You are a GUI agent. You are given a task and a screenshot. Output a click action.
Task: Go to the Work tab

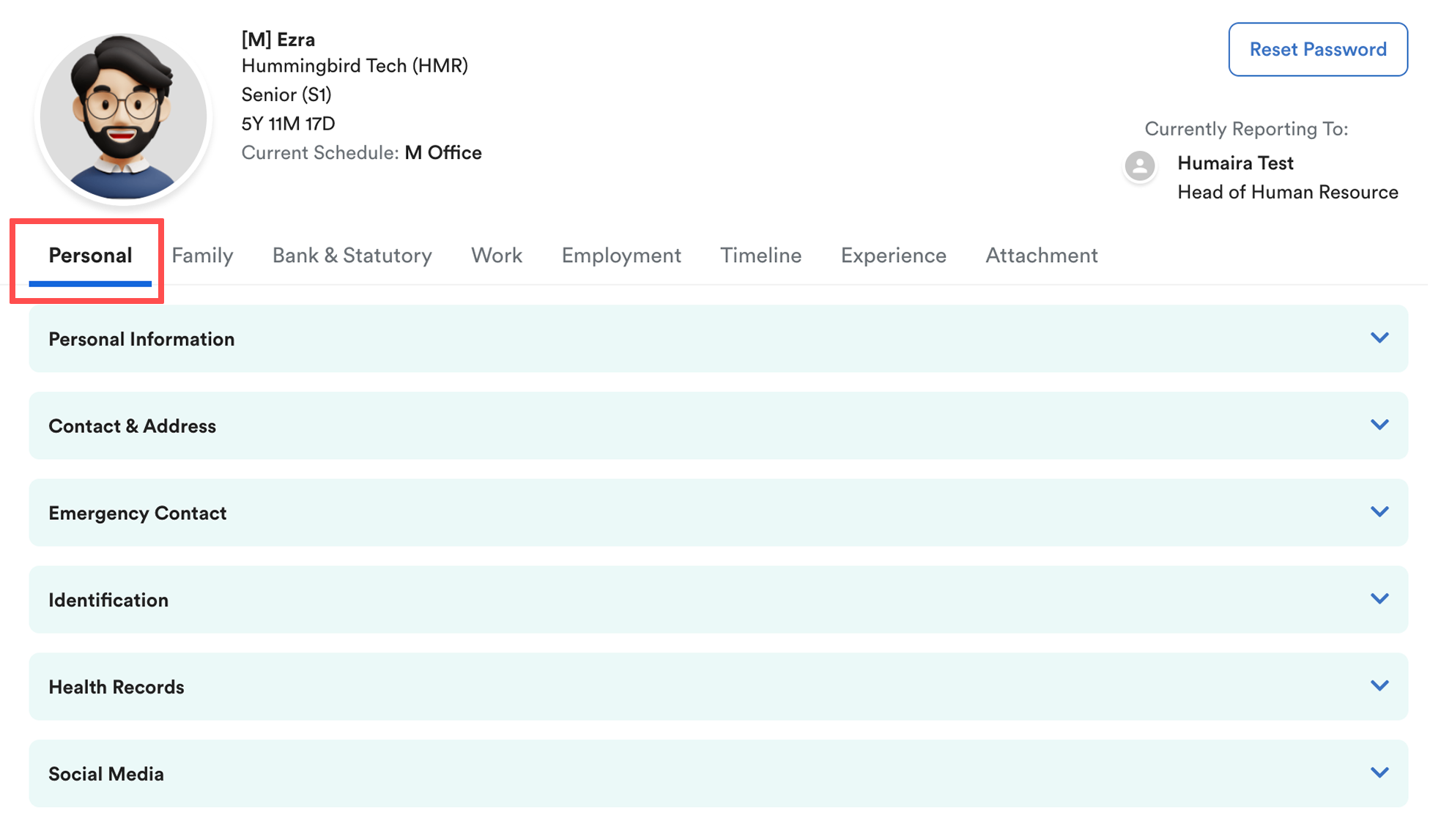point(496,256)
